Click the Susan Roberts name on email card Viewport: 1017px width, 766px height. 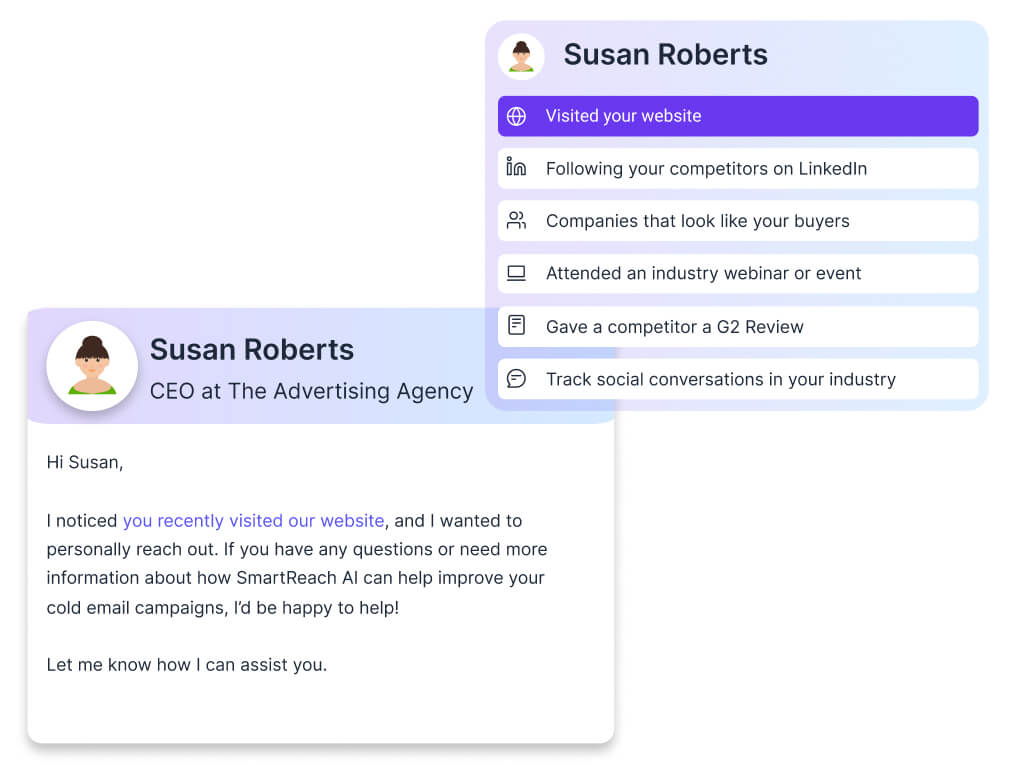tap(252, 350)
